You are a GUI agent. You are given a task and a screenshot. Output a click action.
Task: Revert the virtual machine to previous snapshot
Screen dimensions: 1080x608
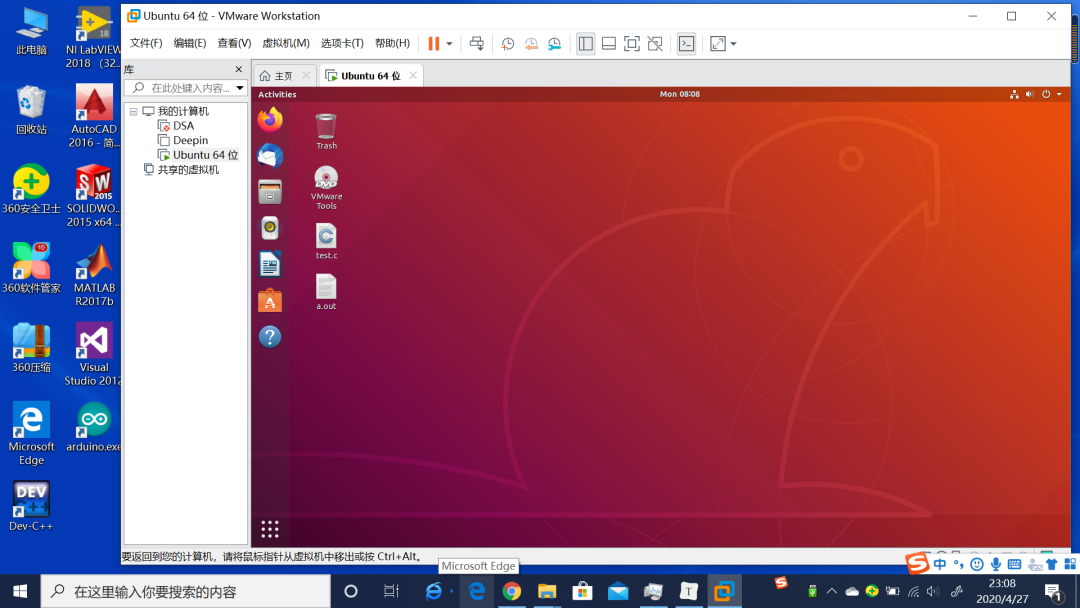(x=531, y=43)
